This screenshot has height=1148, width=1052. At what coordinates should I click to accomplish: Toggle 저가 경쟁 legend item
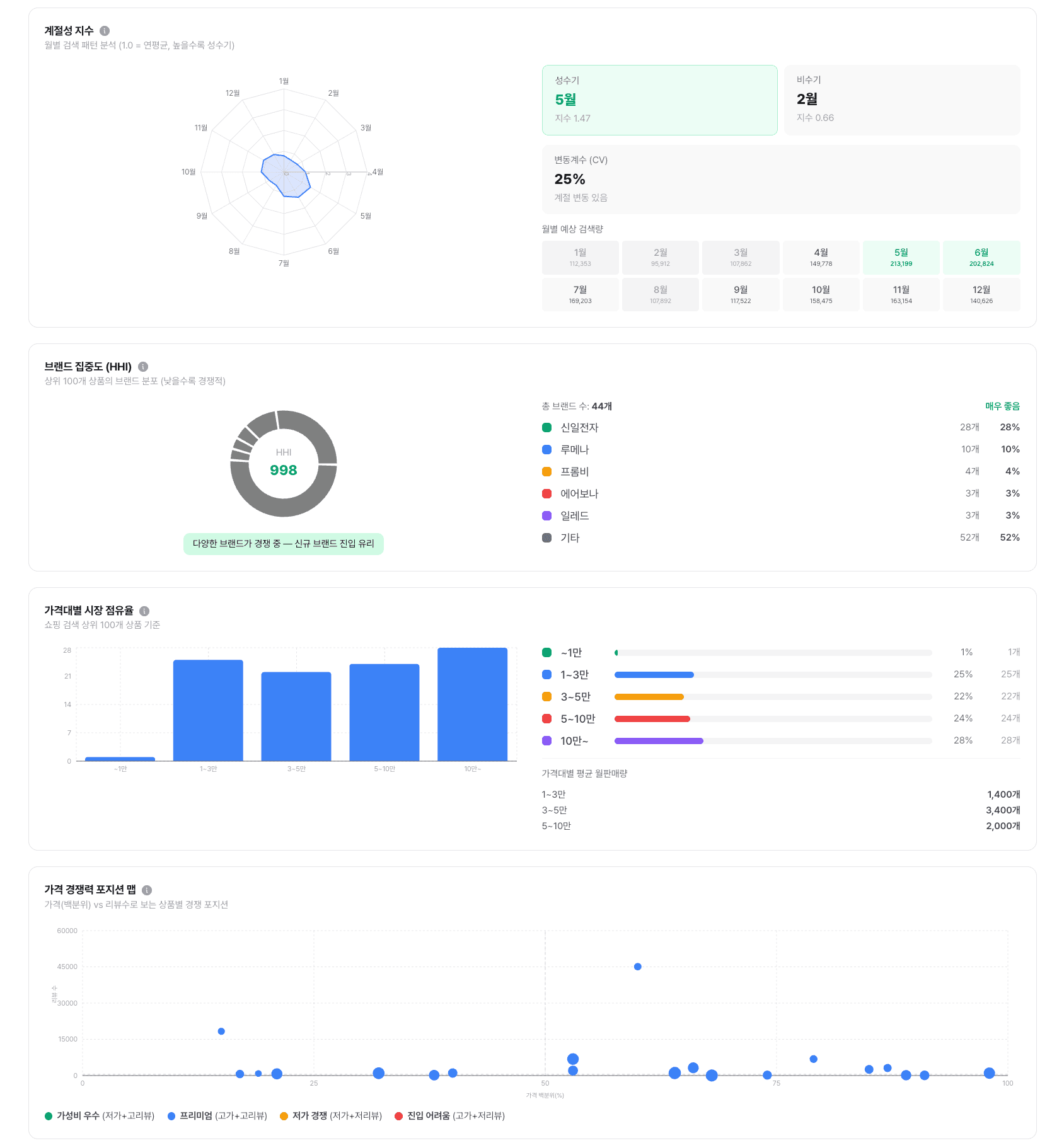click(331, 1116)
